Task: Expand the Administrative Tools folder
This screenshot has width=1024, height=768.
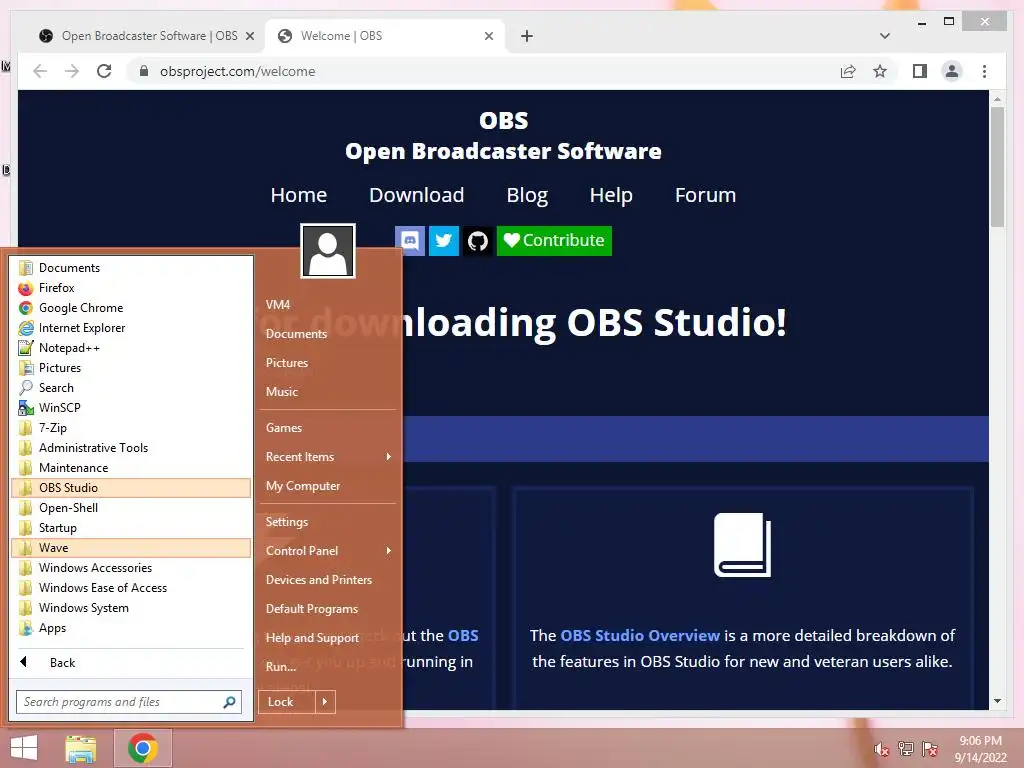Action: click(131, 448)
